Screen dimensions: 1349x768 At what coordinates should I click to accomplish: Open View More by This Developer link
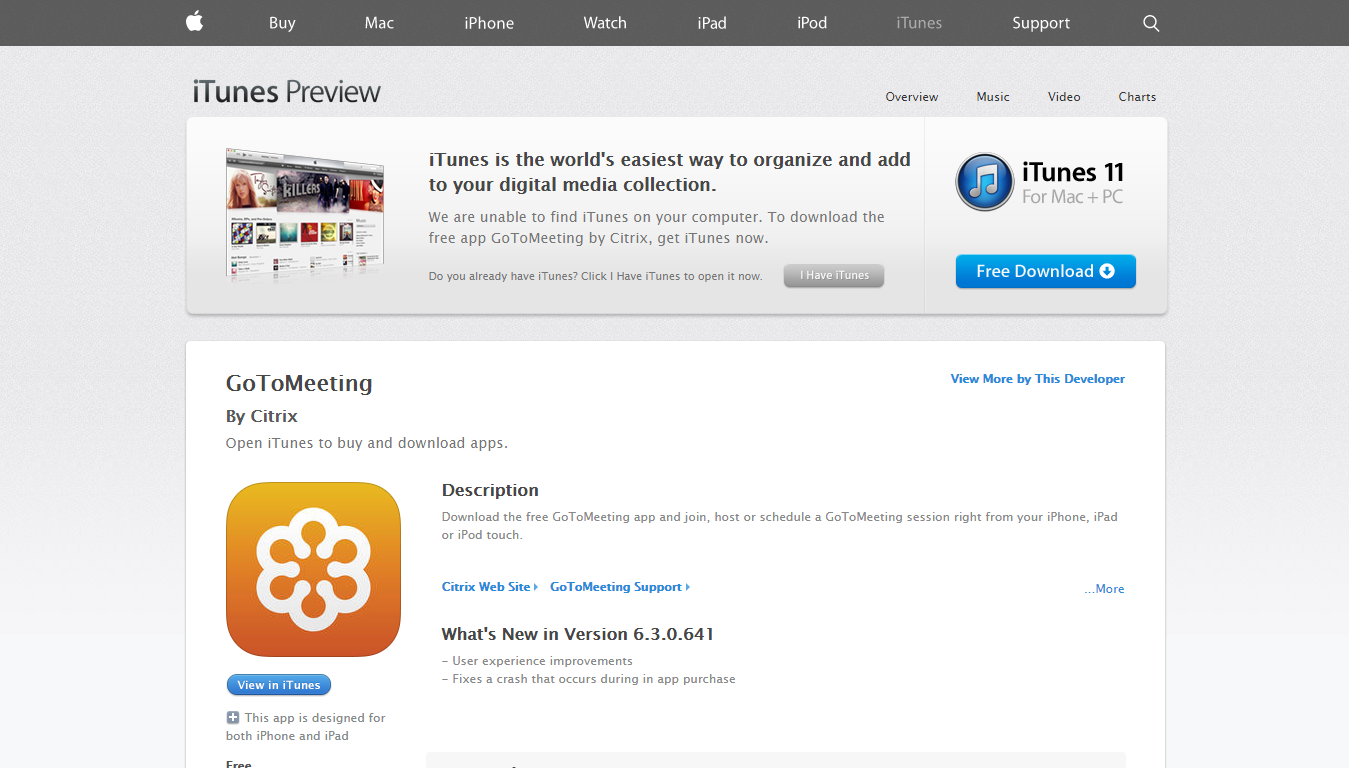pyautogui.click(x=1037, y=379)
